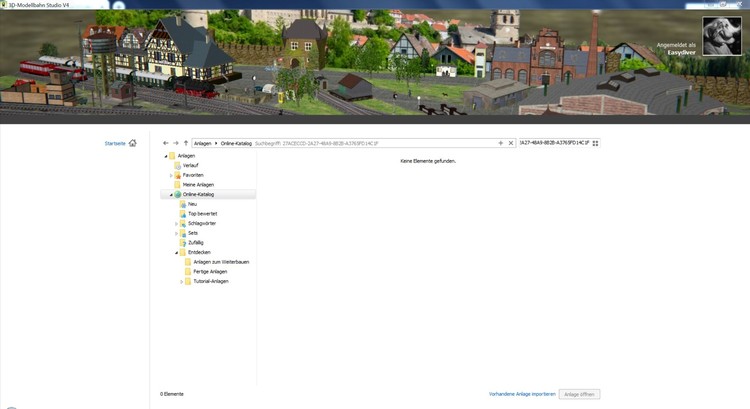The width and height of the screenshot is (750, 409).
Task: Click Vorhandene Anlage importieren link
Action: [521, 394]
